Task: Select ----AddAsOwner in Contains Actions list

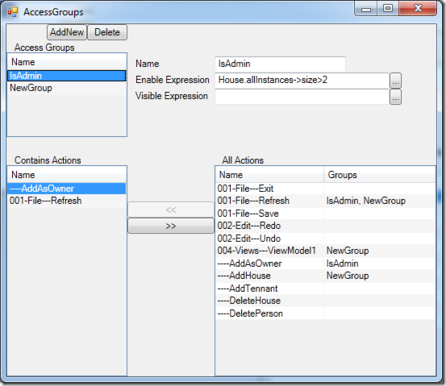Action: (x=67, y=189)
